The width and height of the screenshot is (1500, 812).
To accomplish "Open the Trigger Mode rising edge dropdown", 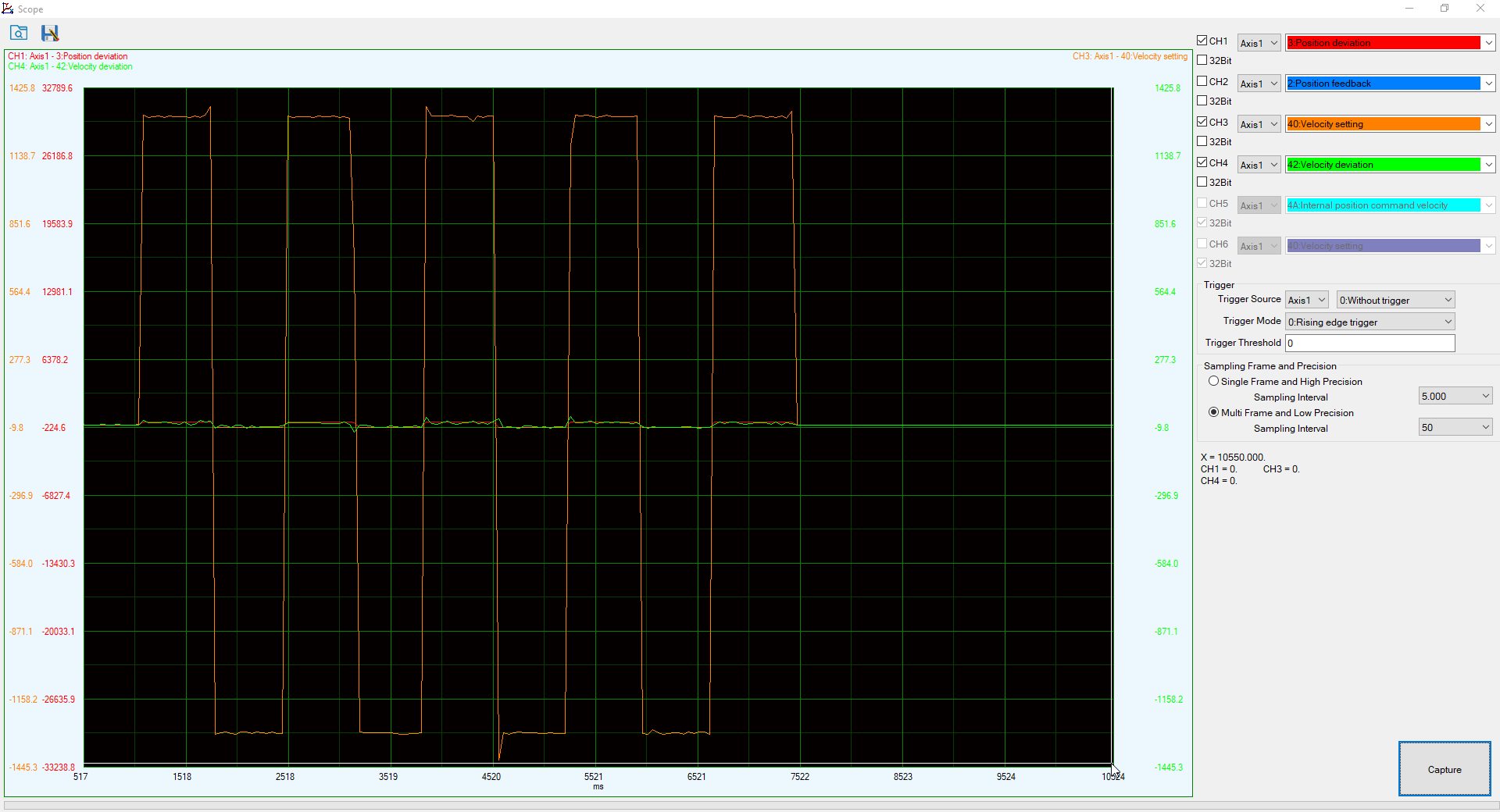I will 1370,322.
